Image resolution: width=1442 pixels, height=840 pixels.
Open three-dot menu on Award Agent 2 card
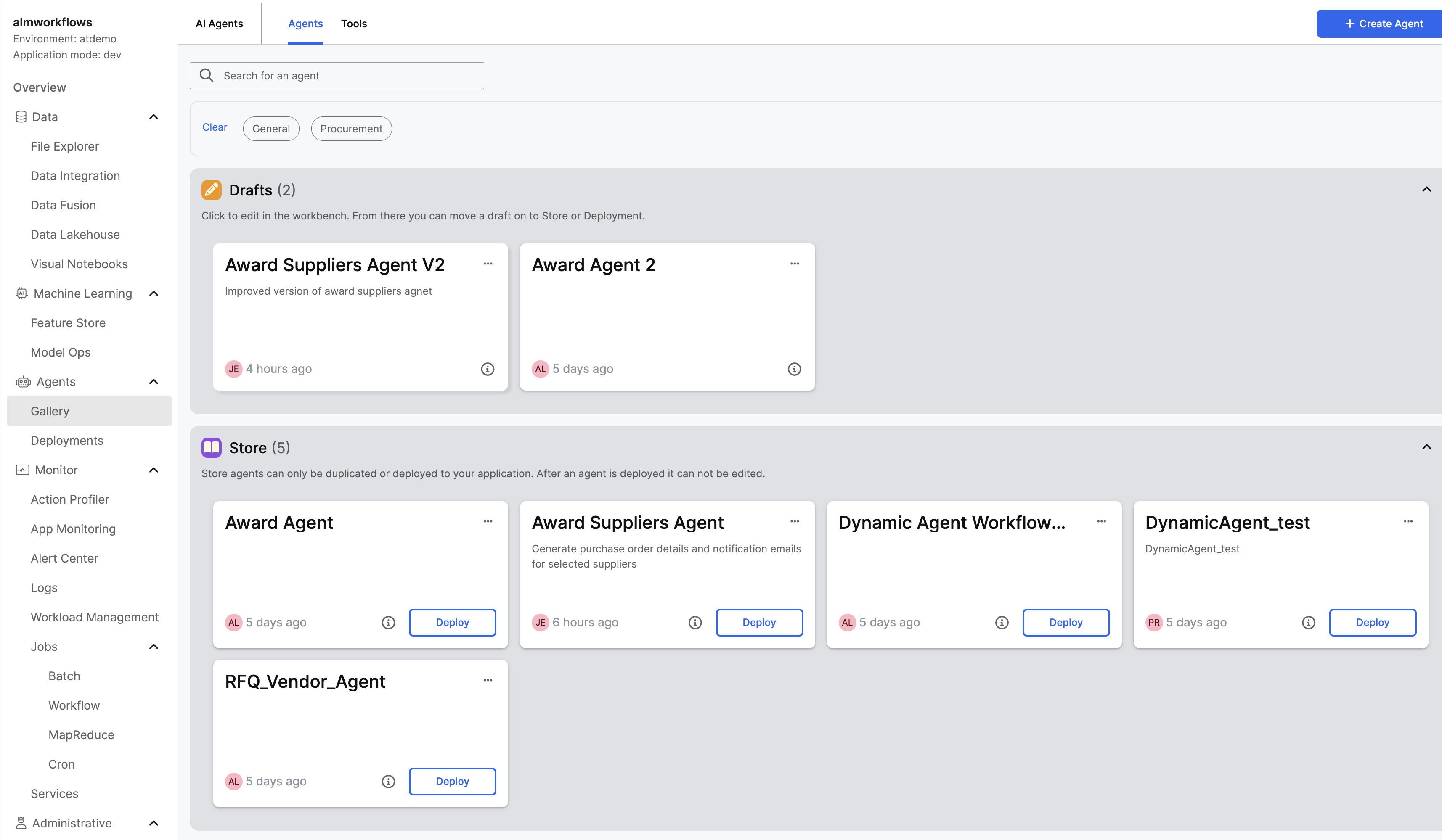click(794, 264)
